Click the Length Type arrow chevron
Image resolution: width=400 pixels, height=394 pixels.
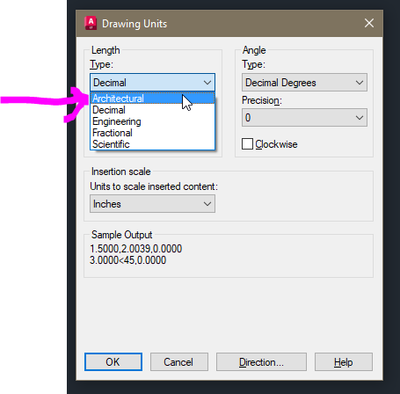pos(207,82)
